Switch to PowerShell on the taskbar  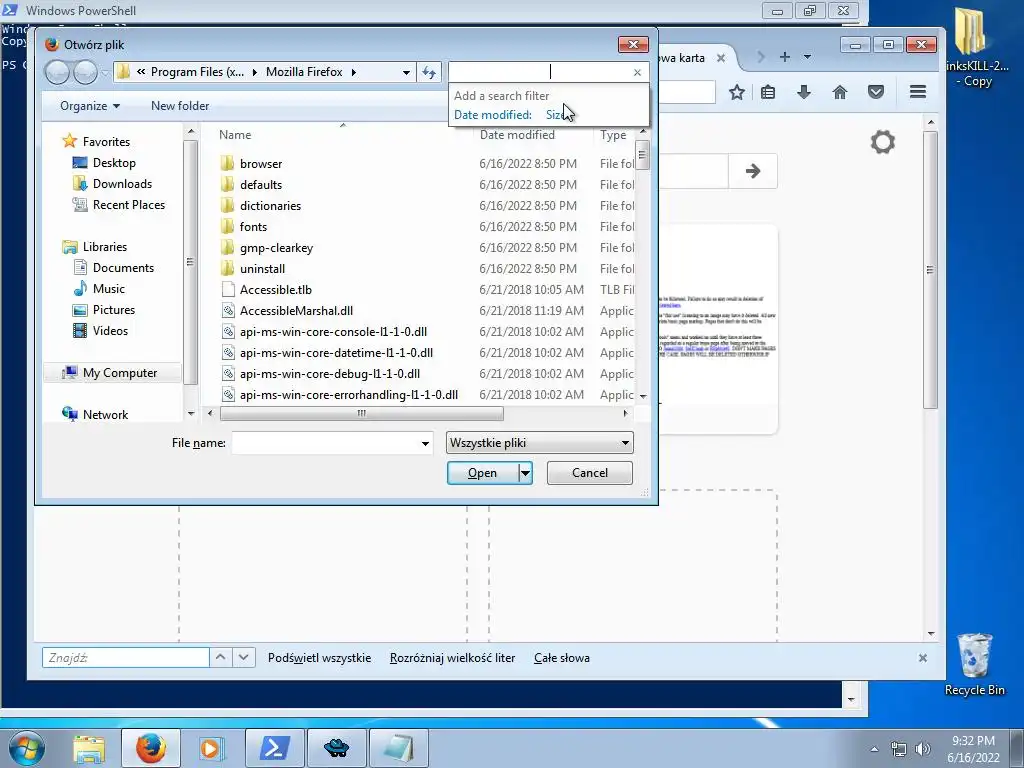pyautogui.click(x=275, y=748)
